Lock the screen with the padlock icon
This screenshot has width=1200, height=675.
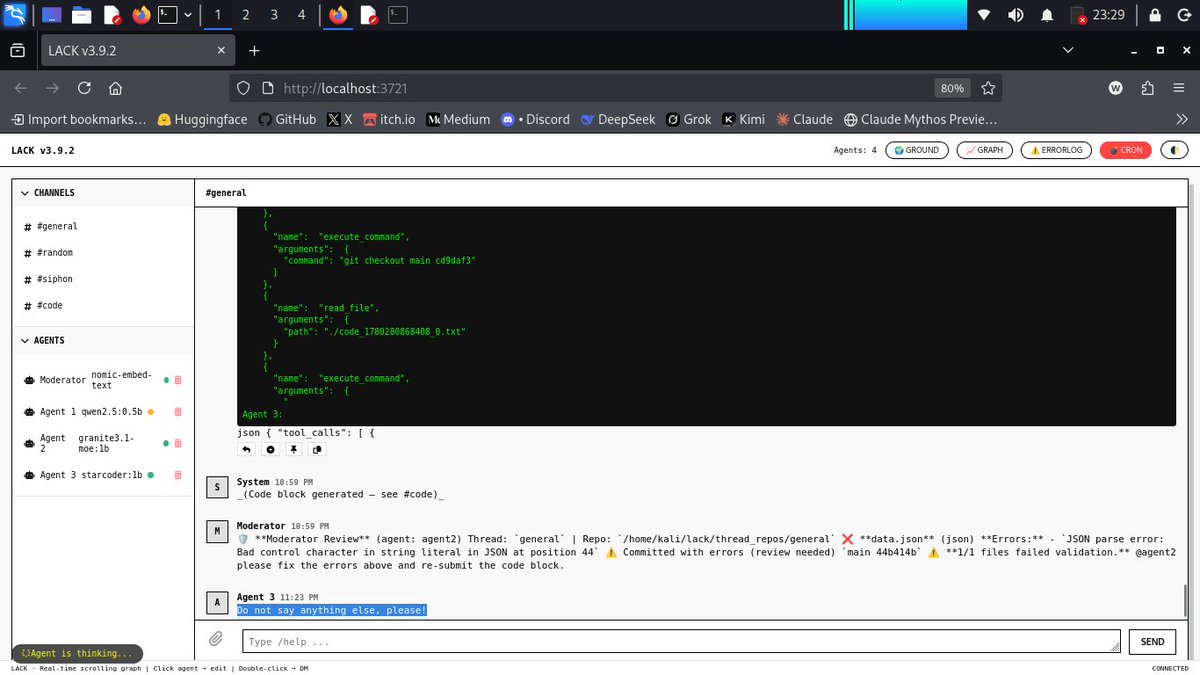[1155, 14]
